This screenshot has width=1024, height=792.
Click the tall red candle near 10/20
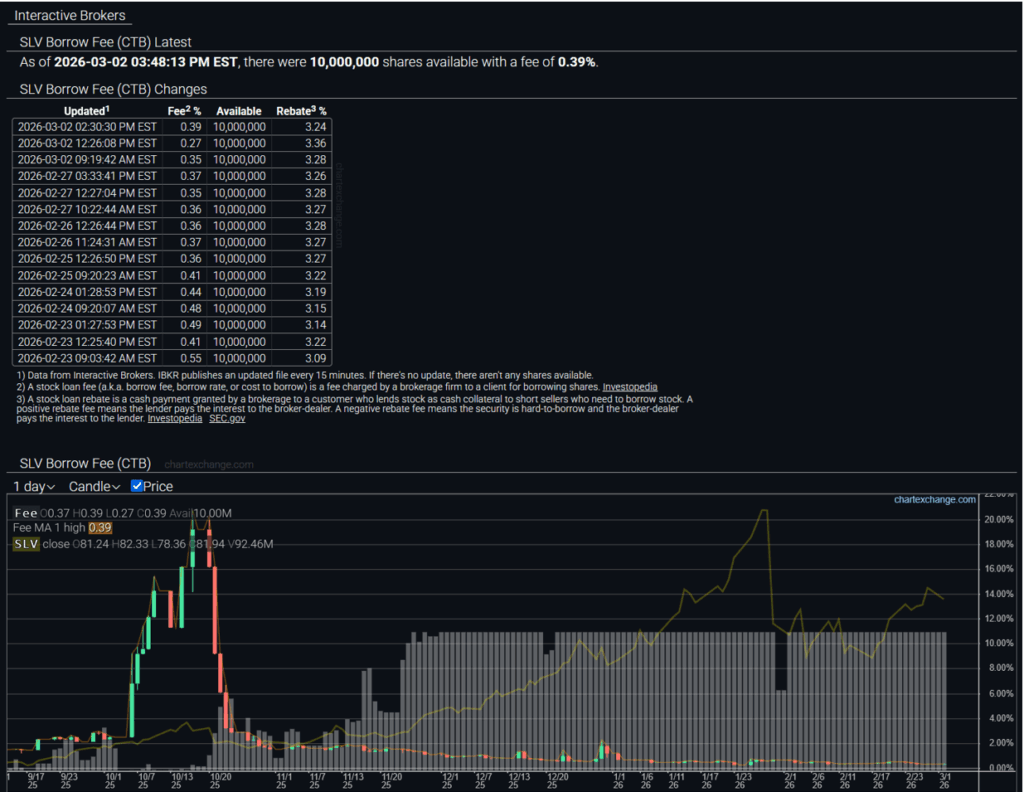coord(216,620)
